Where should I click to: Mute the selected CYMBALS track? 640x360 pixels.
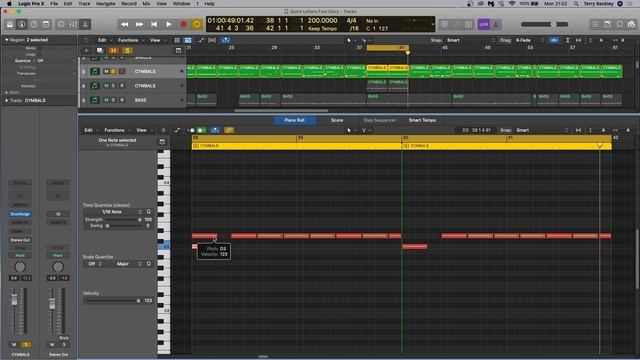click(106, 71)
